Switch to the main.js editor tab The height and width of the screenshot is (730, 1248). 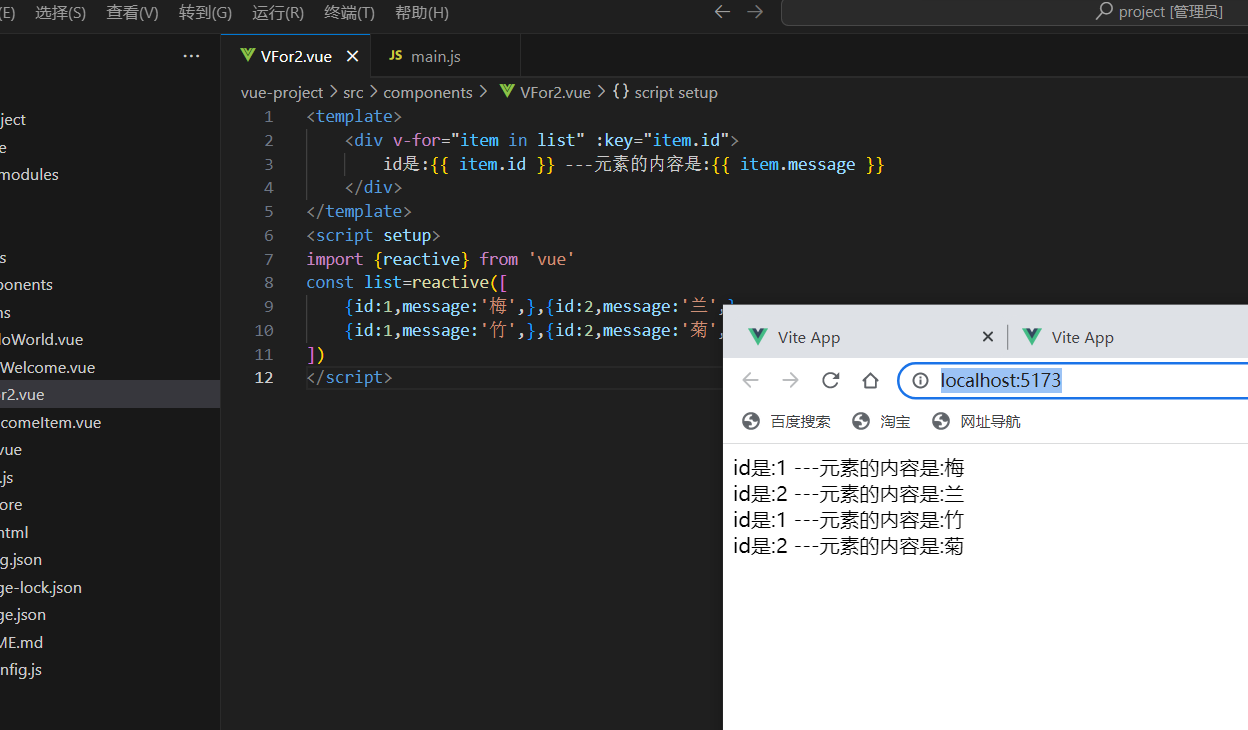coord(445,57)
